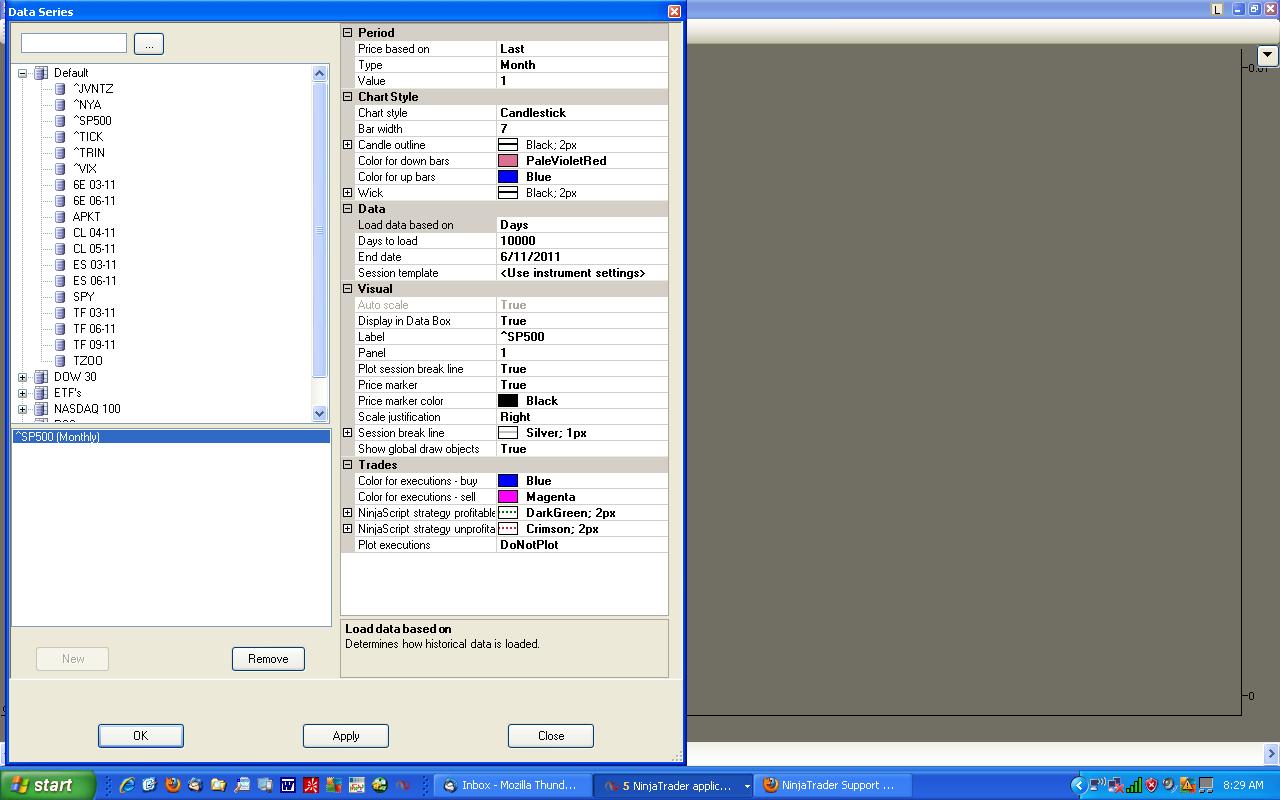Click OK in the Data Series dialog
The image size is (1280, 800).
pyautogui.click(x=140, y=736)
